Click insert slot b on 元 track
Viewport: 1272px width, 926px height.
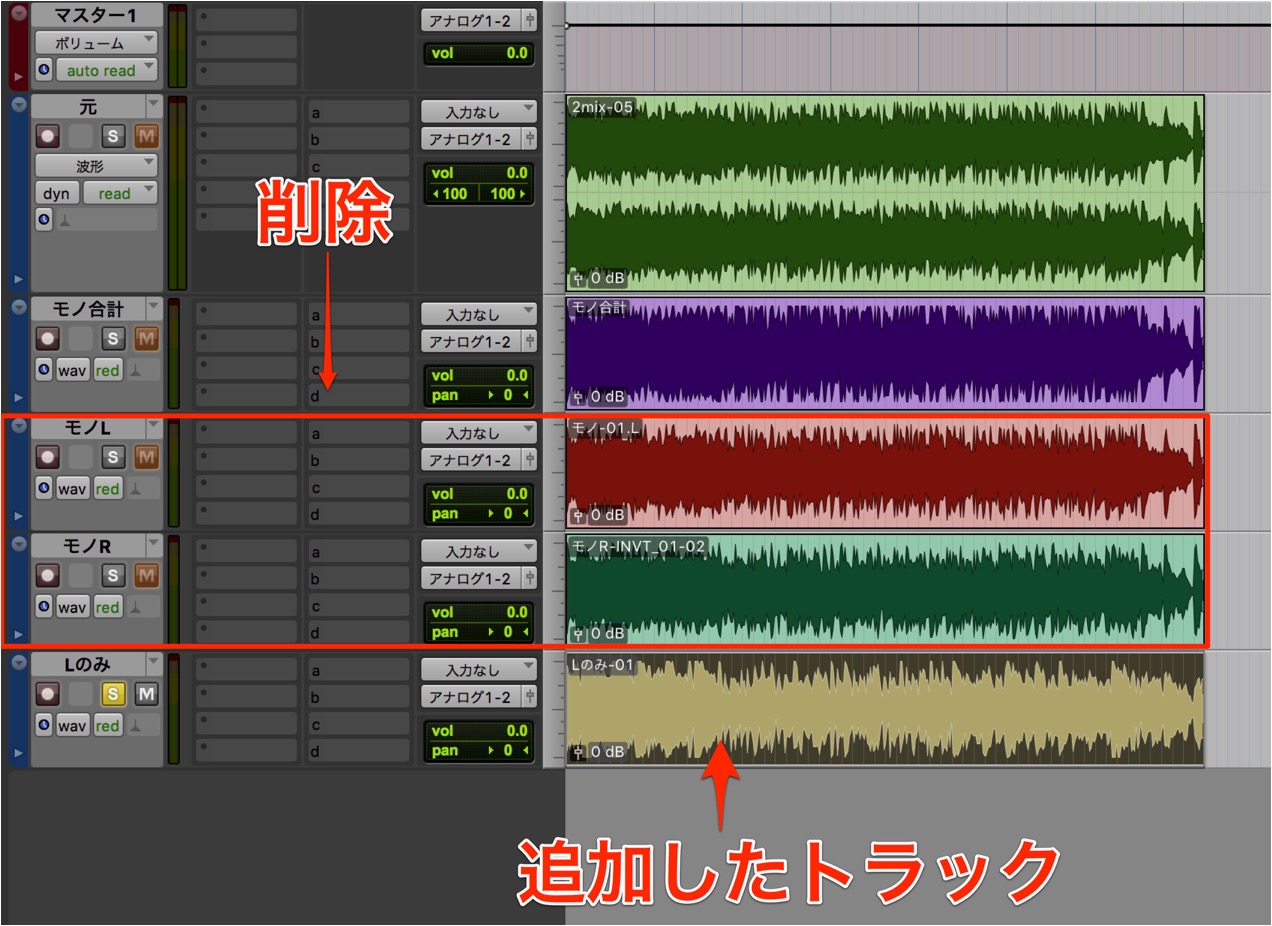coord(357,139)
